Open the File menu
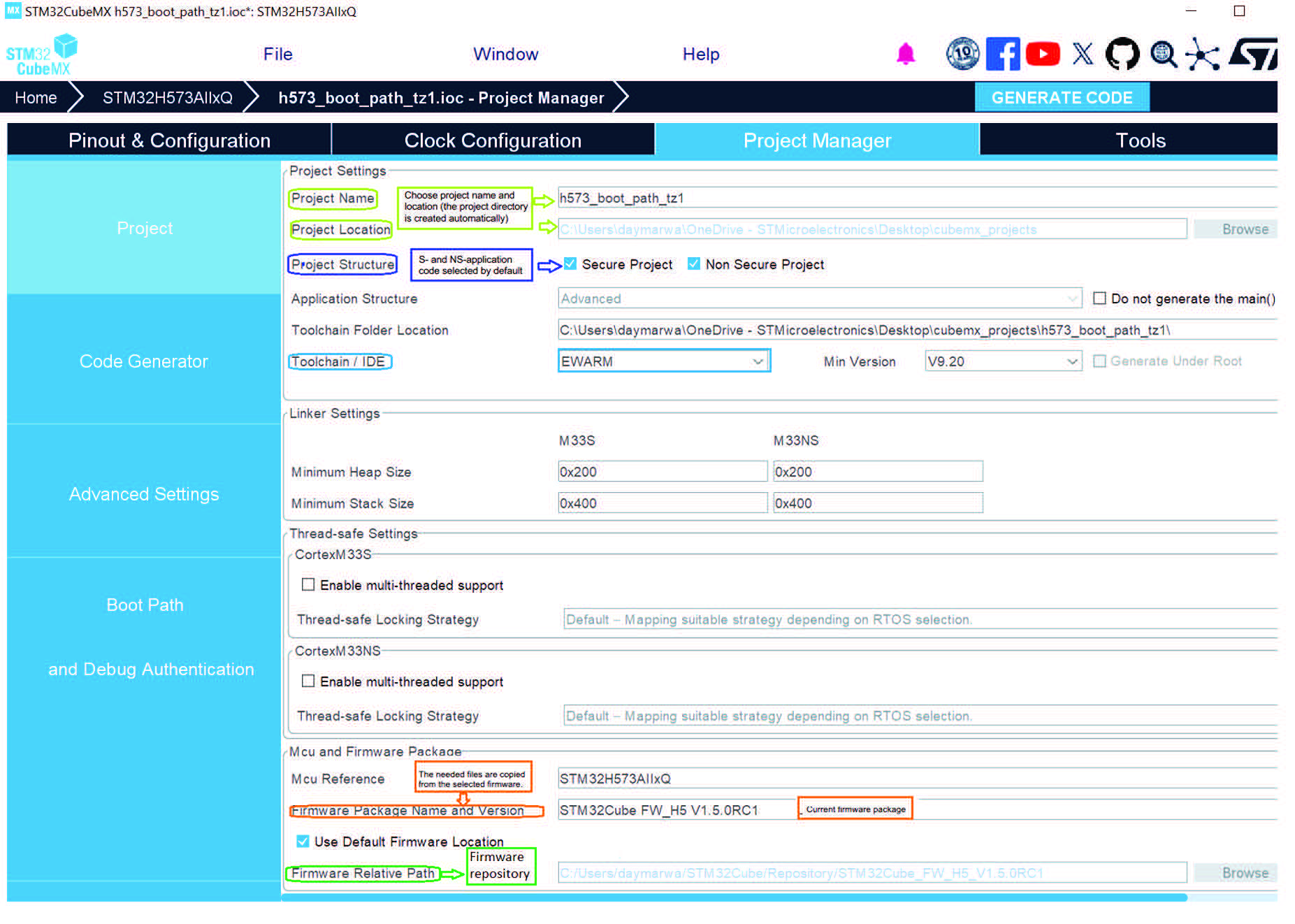The height and width of the screenshot is (924, 1295). (277, 54)
